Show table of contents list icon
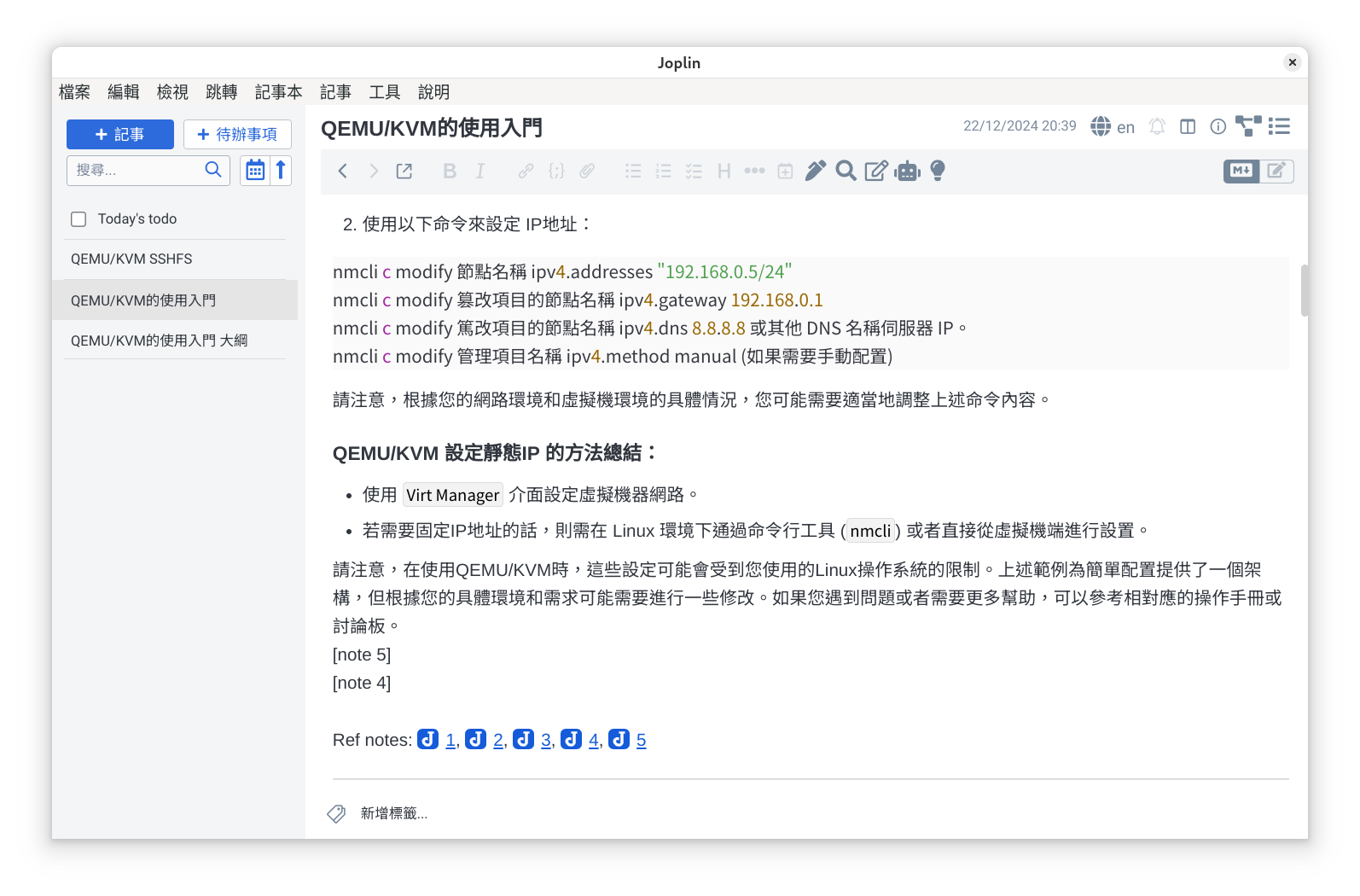This screenshot has height=896, width=1360. [x=1279, y=126]
